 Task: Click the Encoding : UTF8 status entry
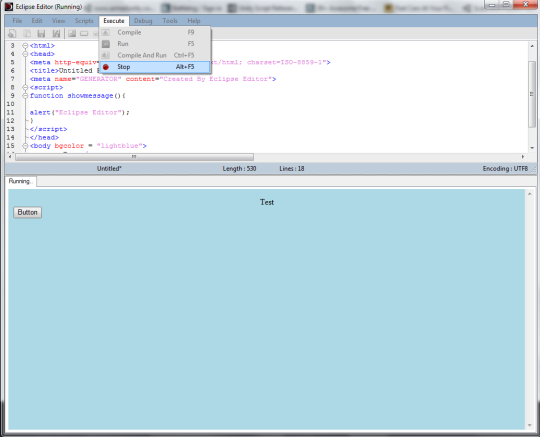505,169
